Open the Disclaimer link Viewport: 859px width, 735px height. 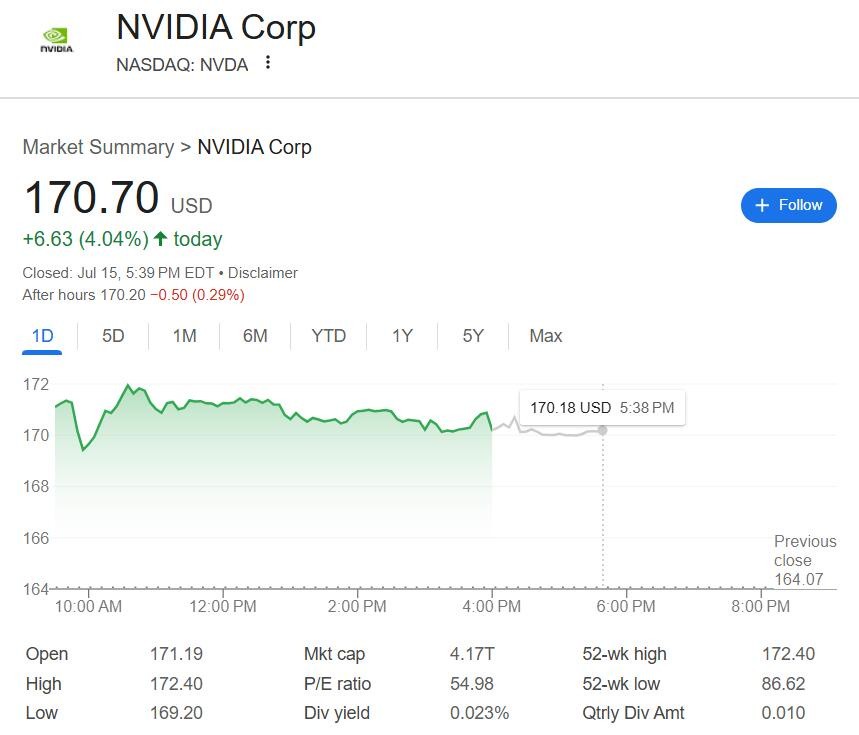263,273
